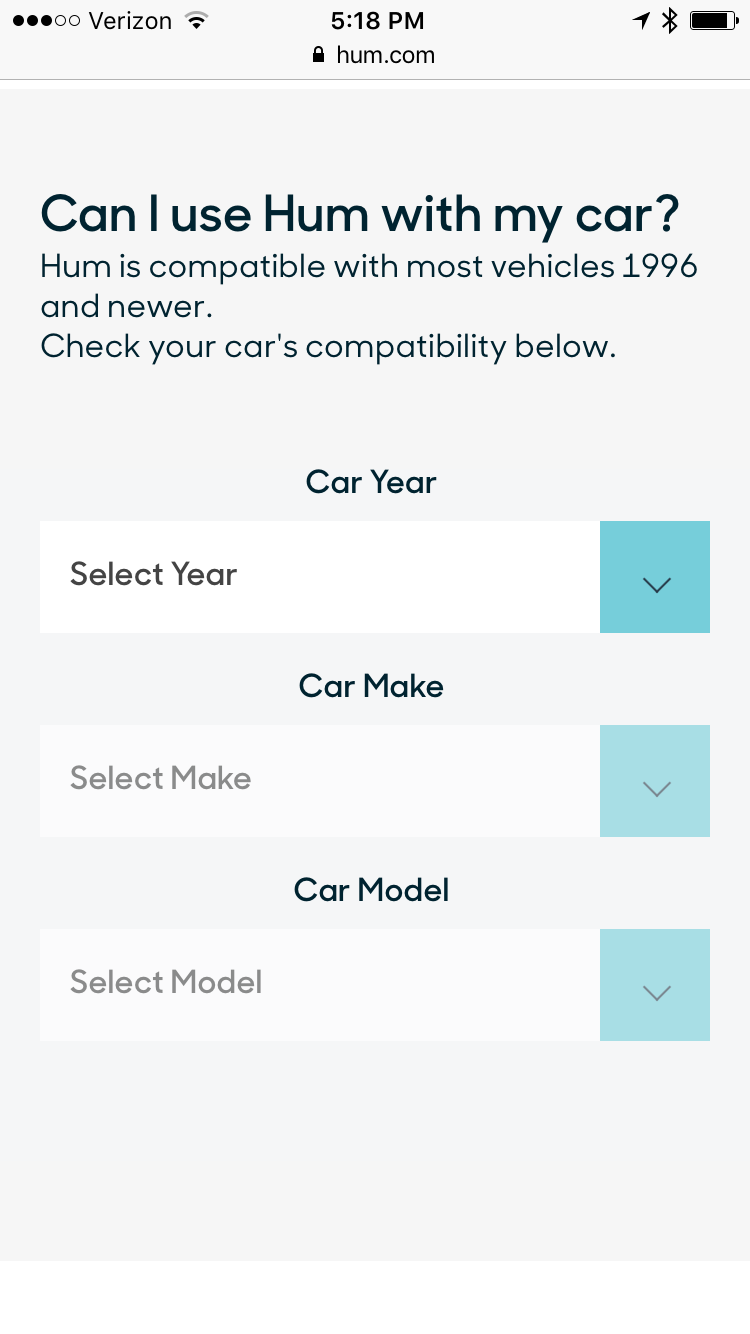The image size is (750, 1334).
Task: Tap the 5:18 PM clock
Action: 377,21
